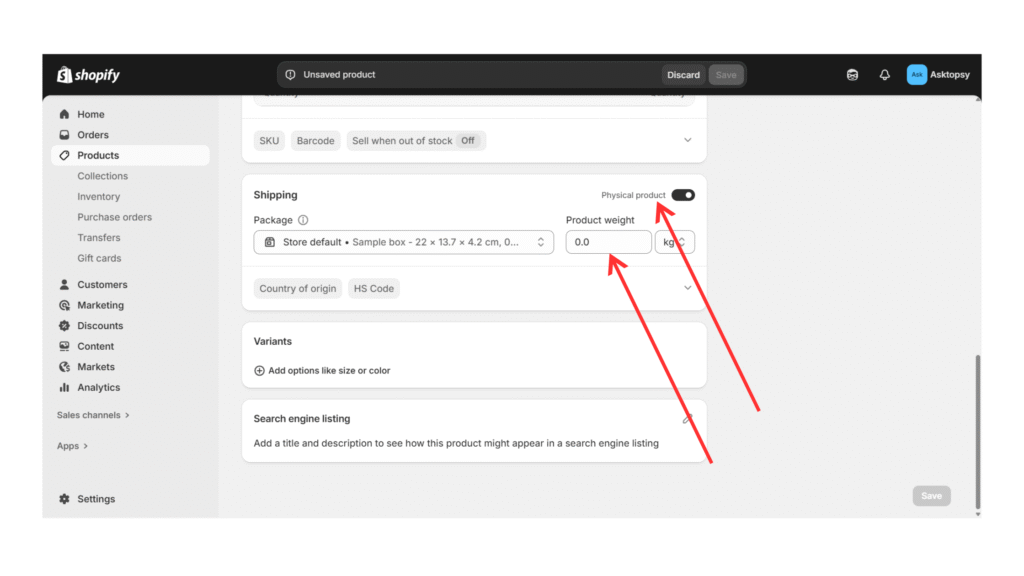Toggle the Physical product switch
This screenshot has width=1024, height=576.
683,195
